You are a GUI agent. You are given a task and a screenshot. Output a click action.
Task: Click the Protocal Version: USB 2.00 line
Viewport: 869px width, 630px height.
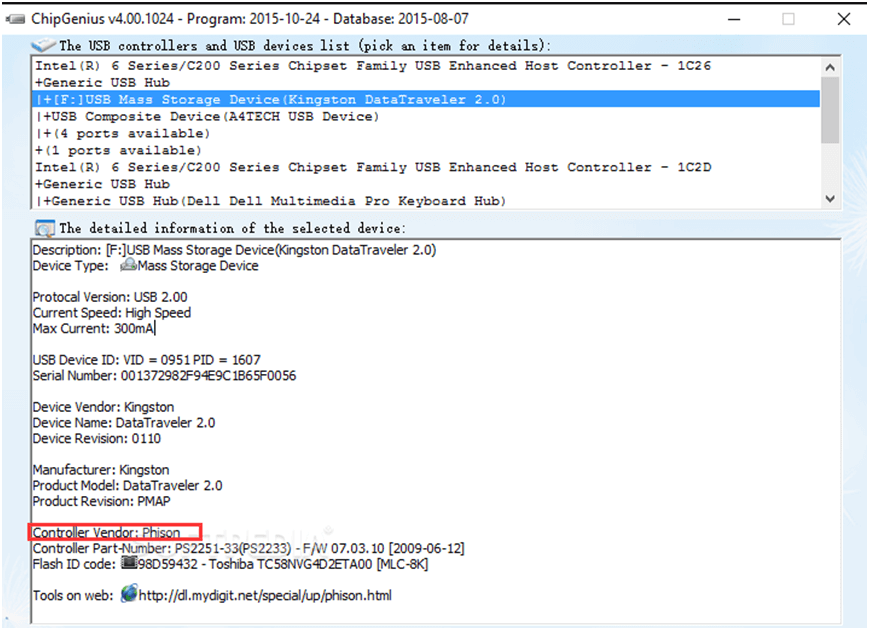pos(110,297)
